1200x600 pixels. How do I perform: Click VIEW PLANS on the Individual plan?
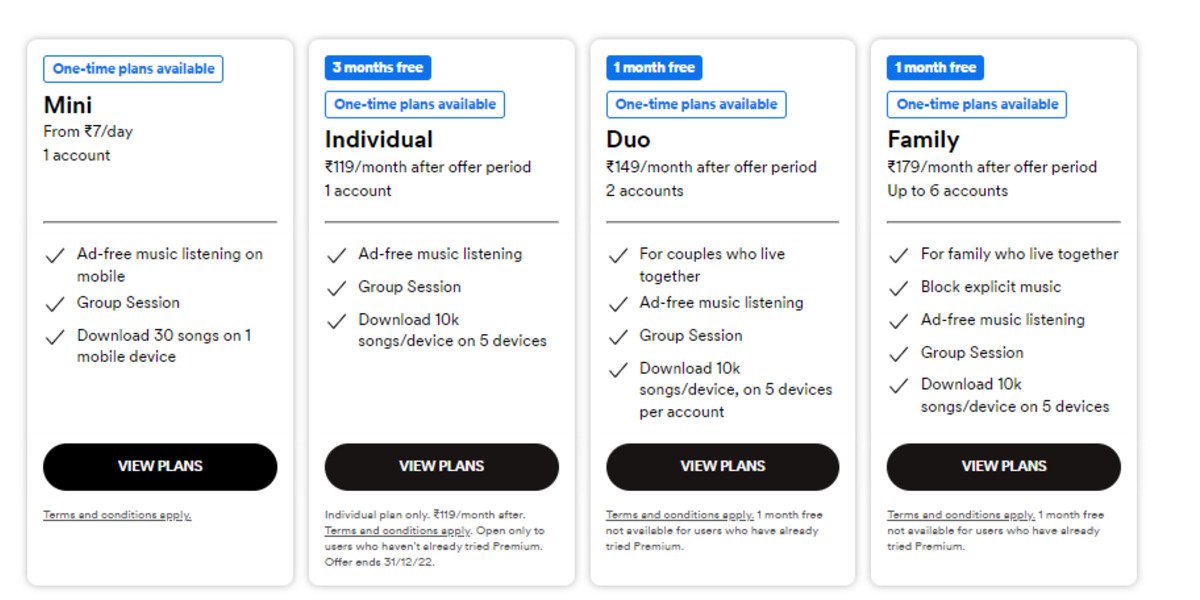click(441, 466)
